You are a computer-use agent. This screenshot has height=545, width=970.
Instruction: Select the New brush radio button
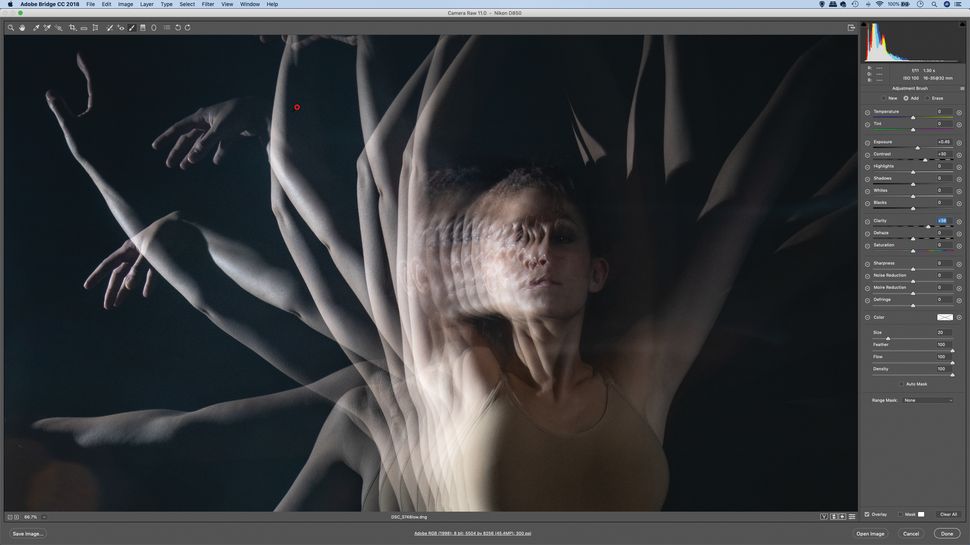click(x=883, y=98)
